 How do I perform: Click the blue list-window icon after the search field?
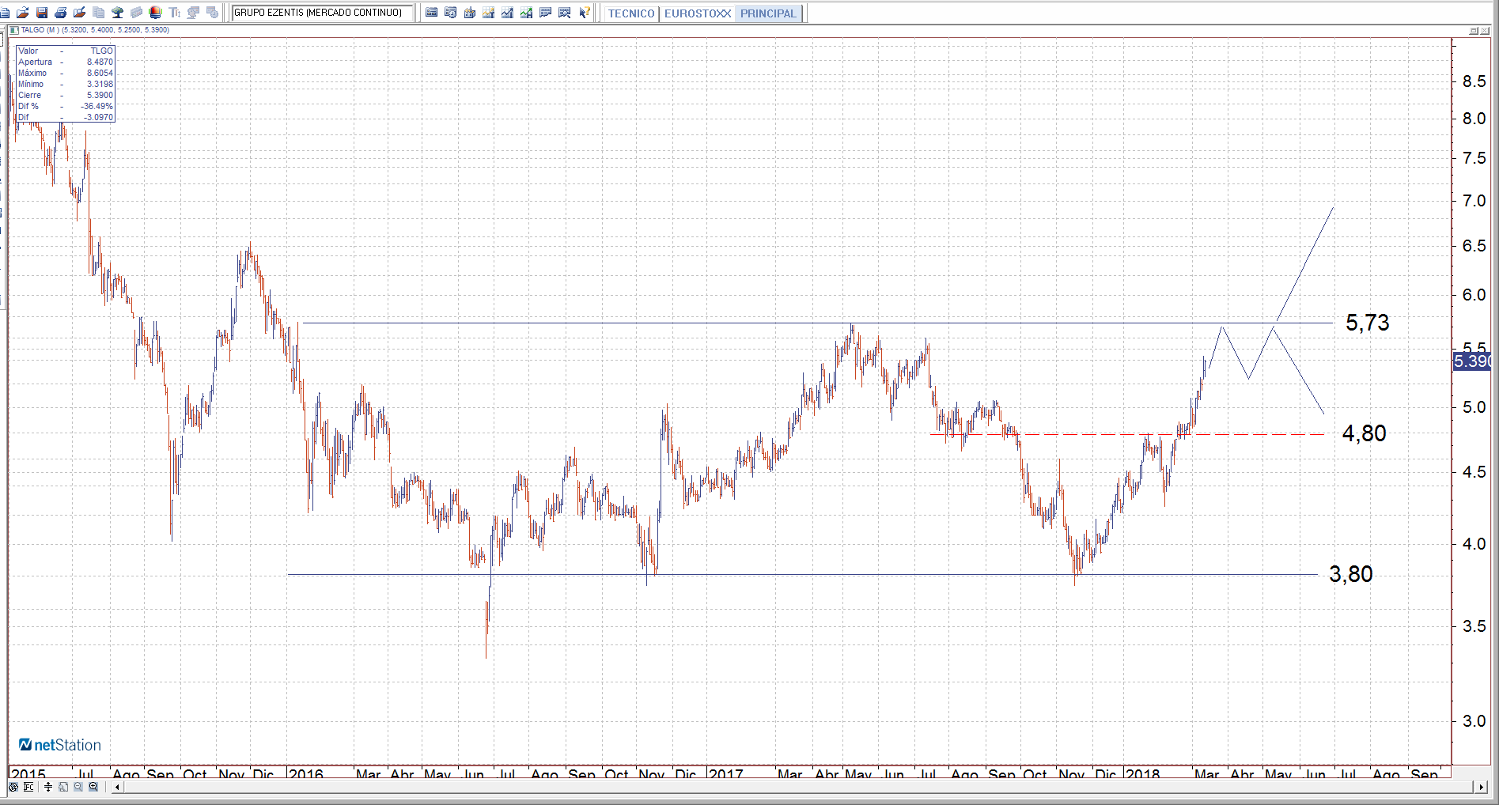pyautogui.click(x=431, y=13)
